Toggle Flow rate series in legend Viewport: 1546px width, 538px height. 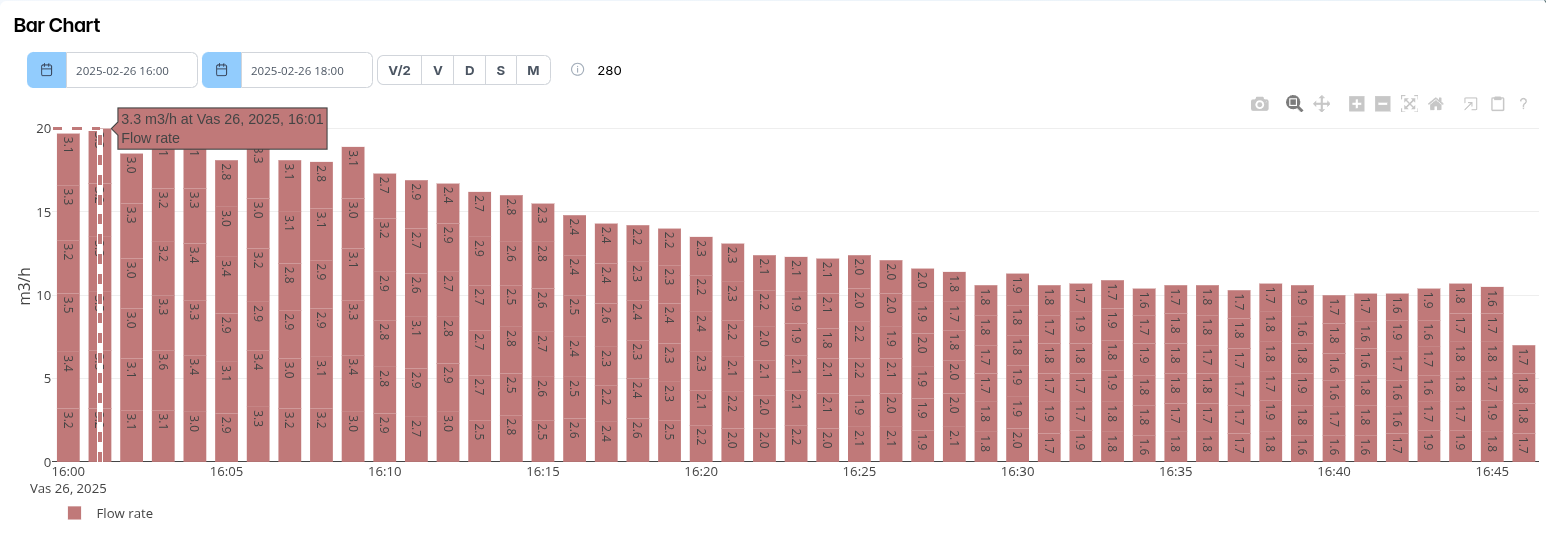(112, 513)
